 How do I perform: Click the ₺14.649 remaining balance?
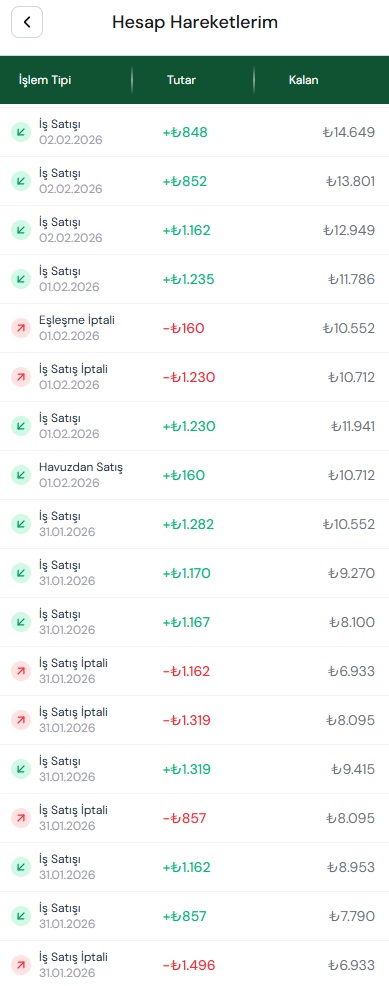coord(349,133)
